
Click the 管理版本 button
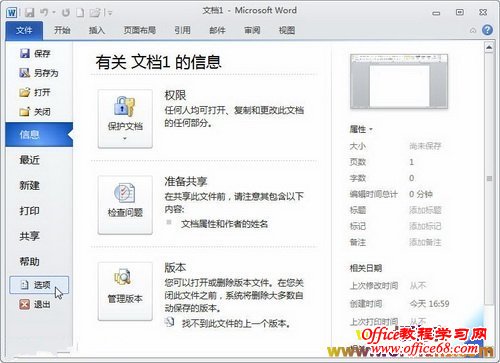click(125, 291)
